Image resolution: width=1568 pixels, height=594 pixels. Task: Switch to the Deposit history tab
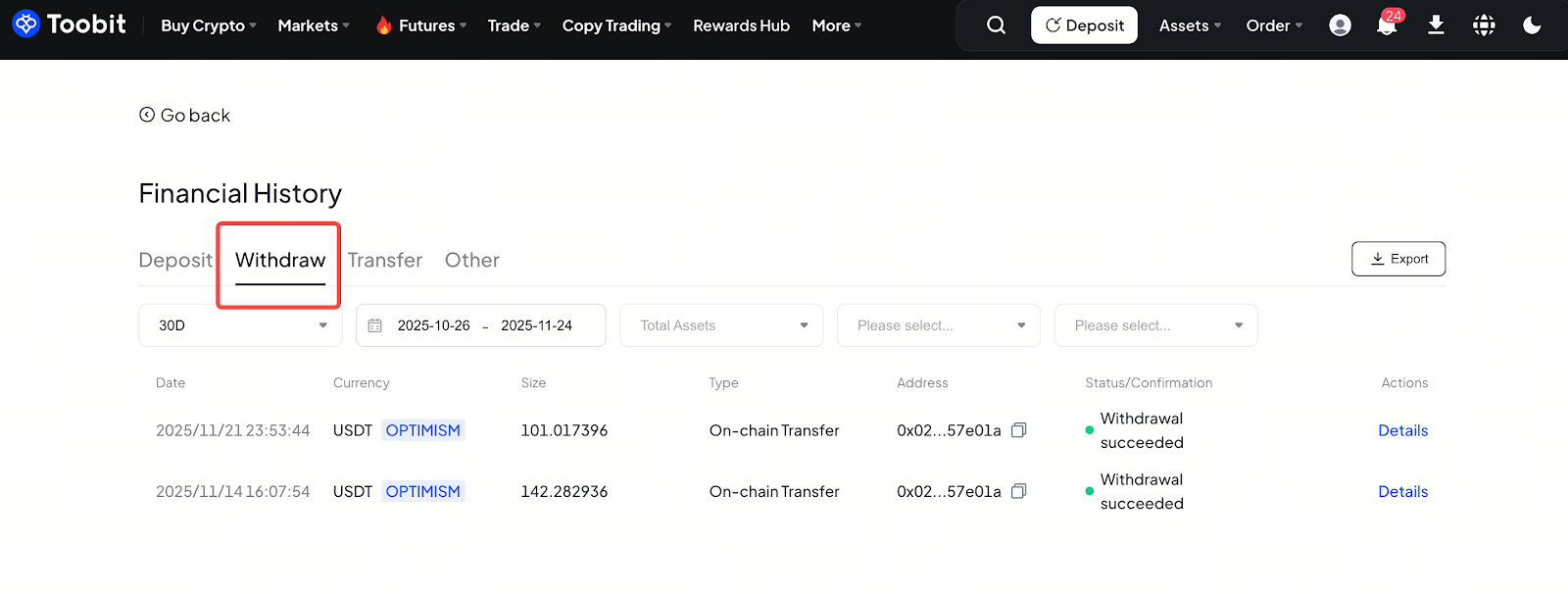point(174,260)
